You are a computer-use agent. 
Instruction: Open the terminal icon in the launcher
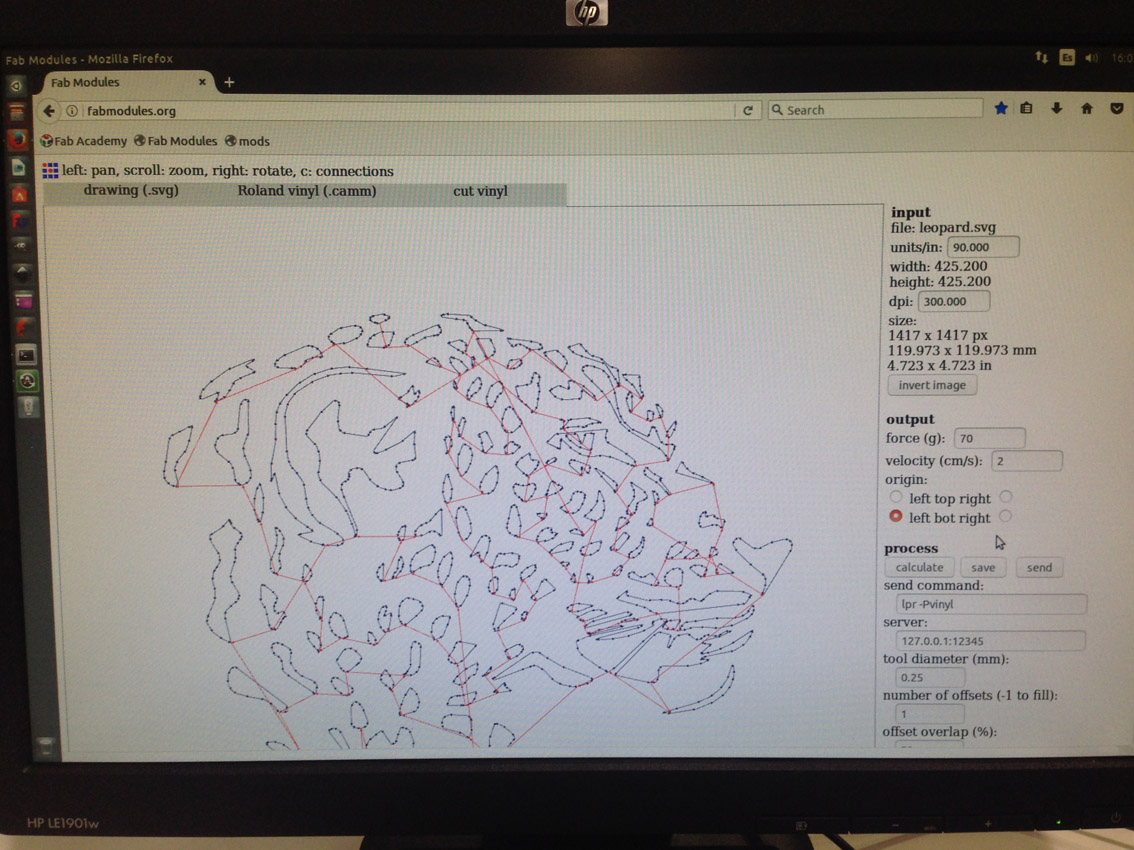[25, 354]
